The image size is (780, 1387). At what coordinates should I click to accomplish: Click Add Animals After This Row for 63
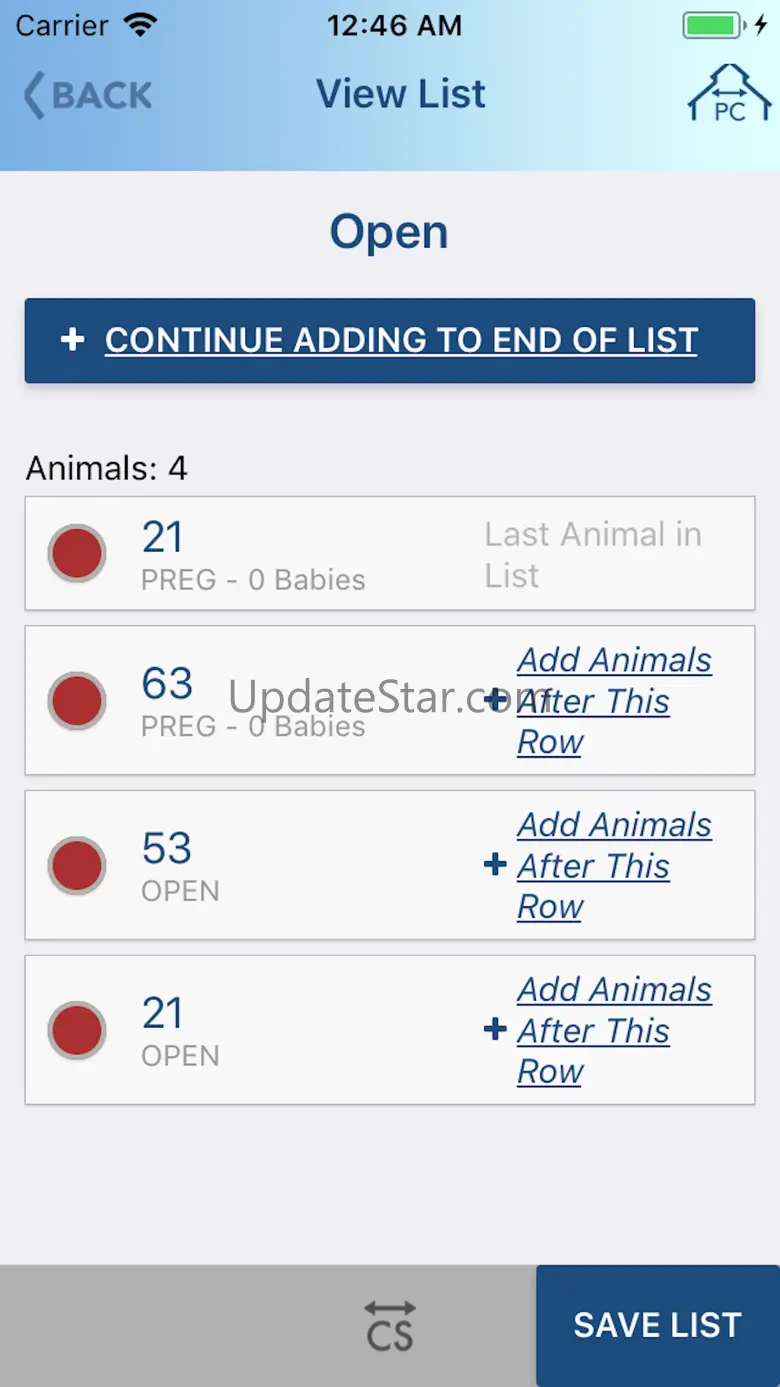click(613, 700)
